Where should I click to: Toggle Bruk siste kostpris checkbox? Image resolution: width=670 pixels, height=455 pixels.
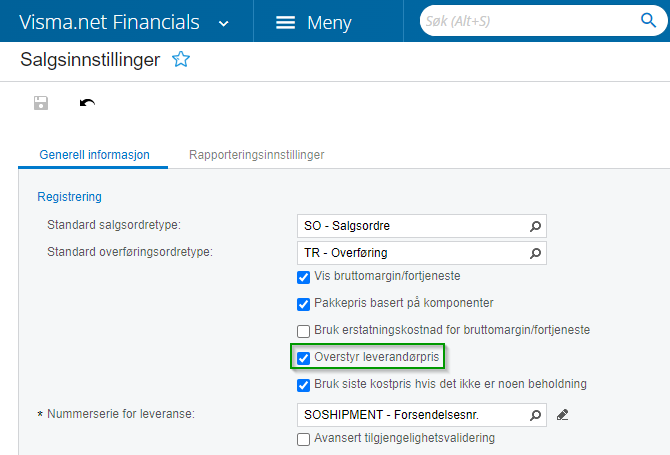[304, 384]
